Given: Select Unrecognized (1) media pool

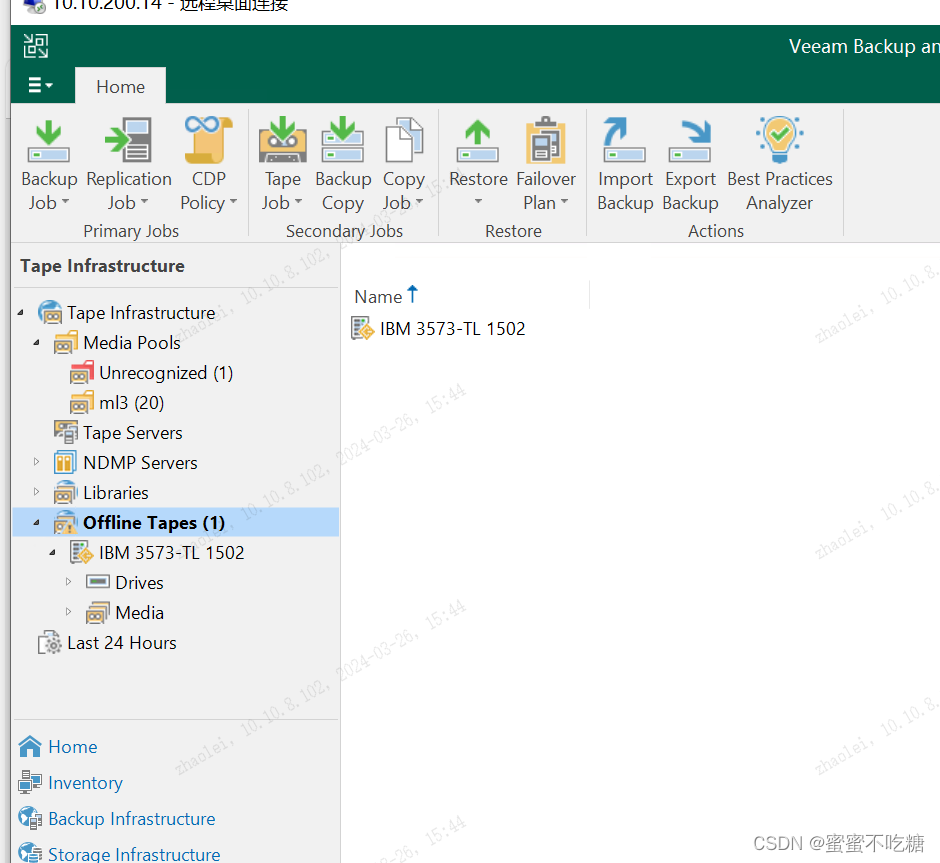Looking at the screenshot, I should tap(166, 373).
